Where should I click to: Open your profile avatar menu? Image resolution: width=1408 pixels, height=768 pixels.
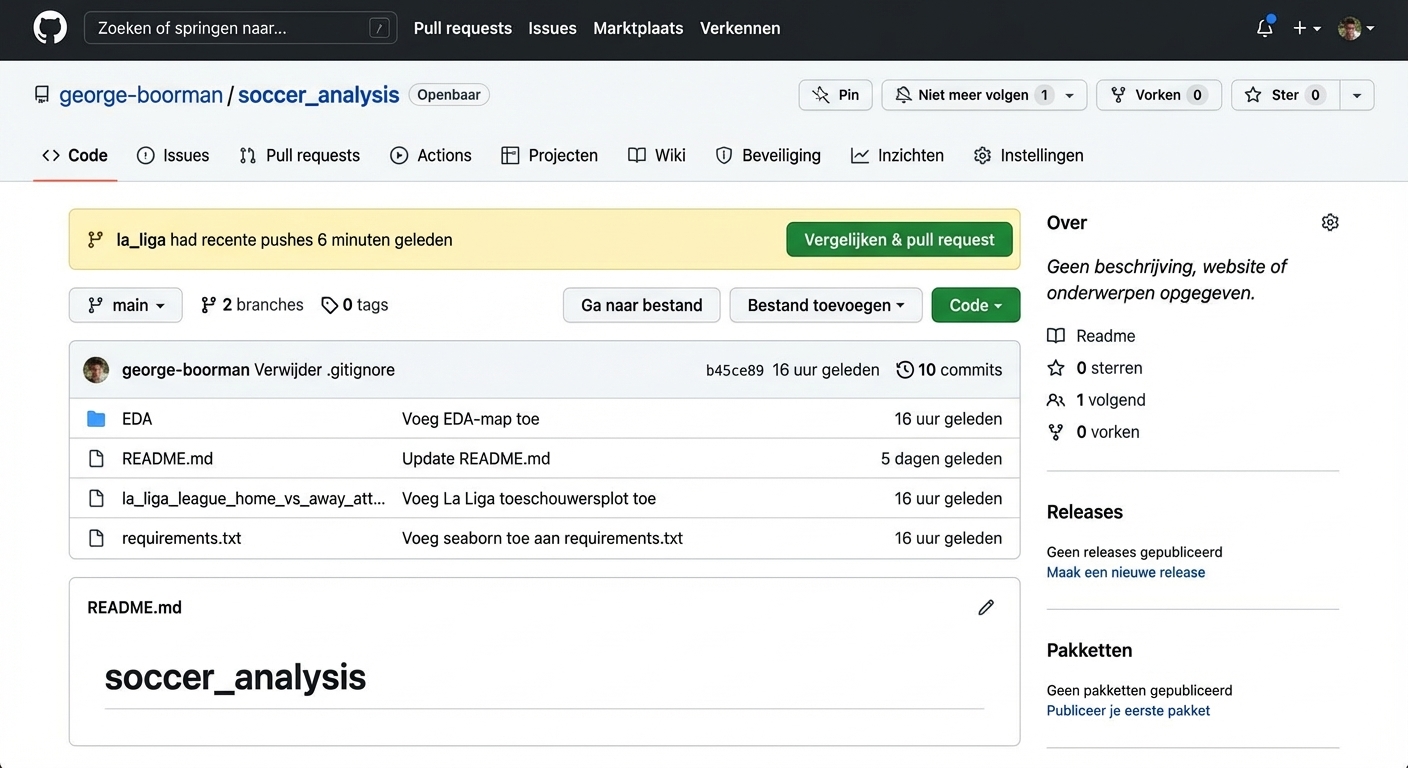(1349, 29)
